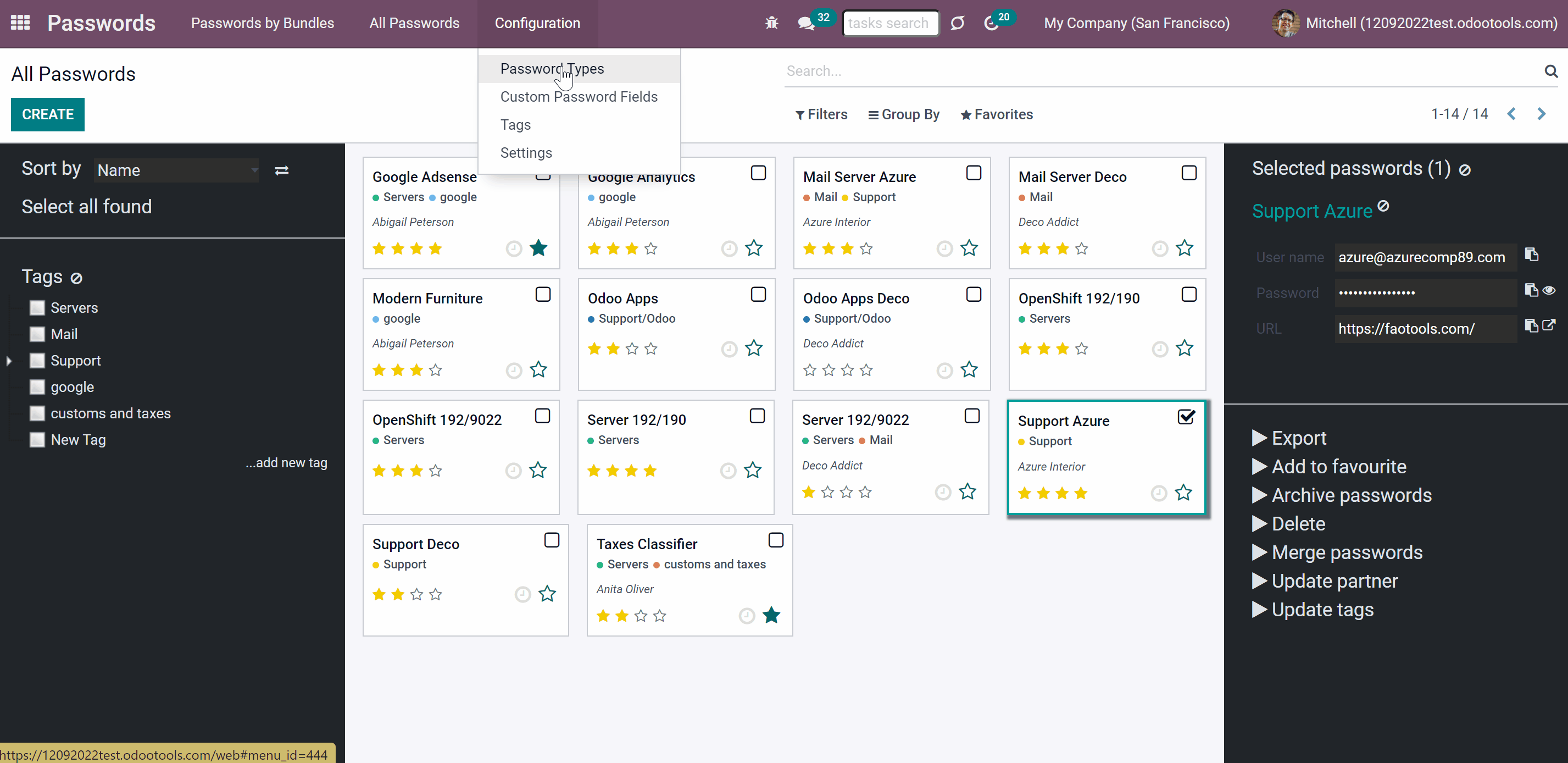The image size is (1568, 763).
Task: Open the Filters dropdown
Action: (821, 114)
